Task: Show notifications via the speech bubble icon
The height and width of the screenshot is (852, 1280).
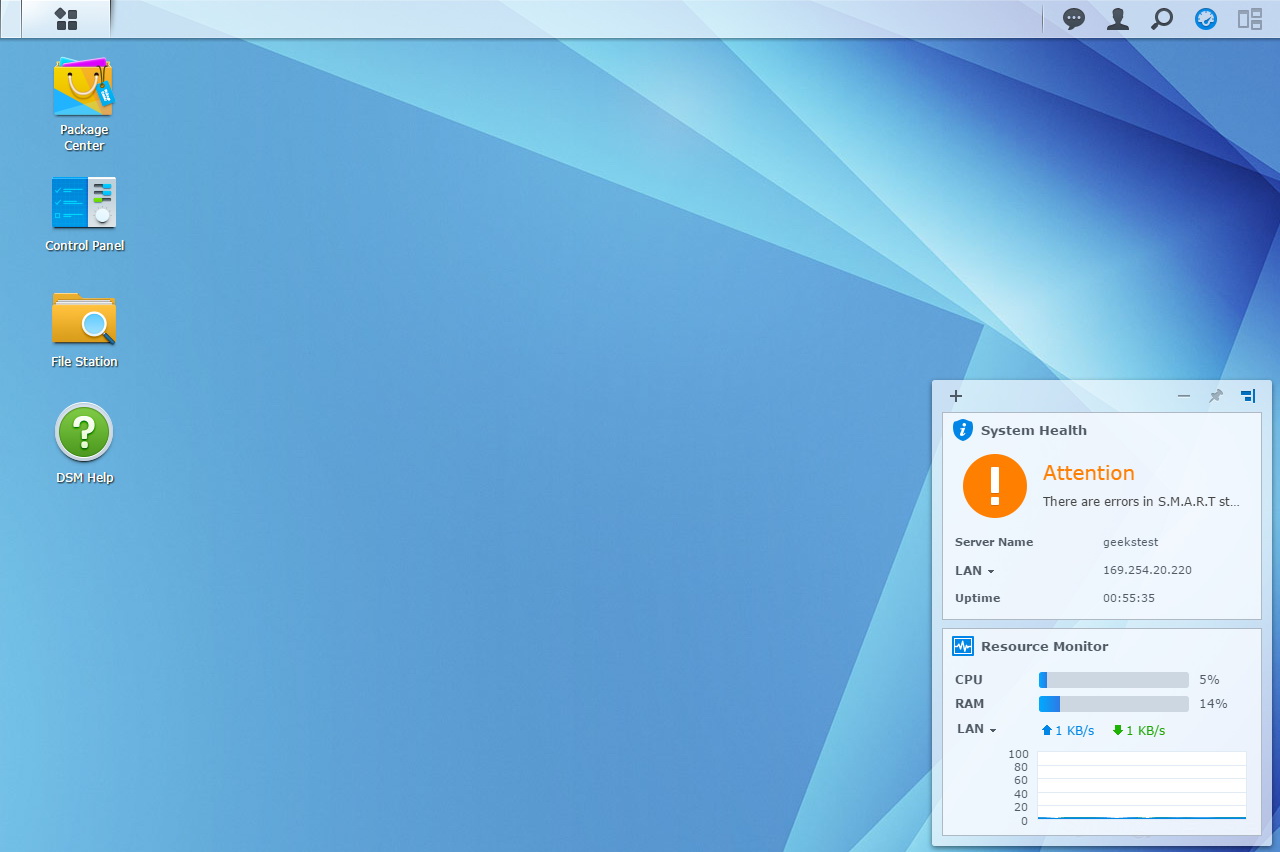Action: pyautogui.click(x=1074, y=19)
